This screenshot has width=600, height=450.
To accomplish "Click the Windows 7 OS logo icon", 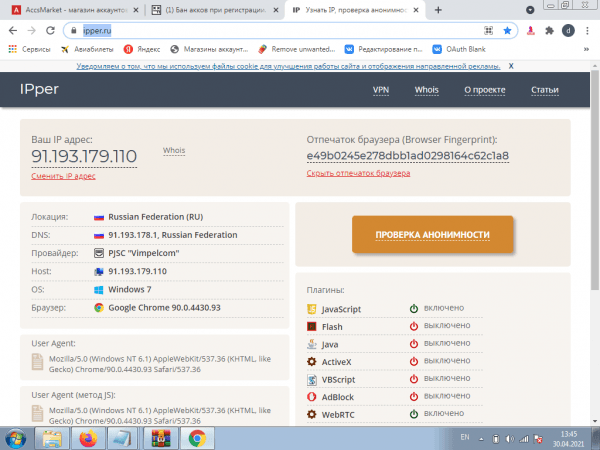I will 99,289.
